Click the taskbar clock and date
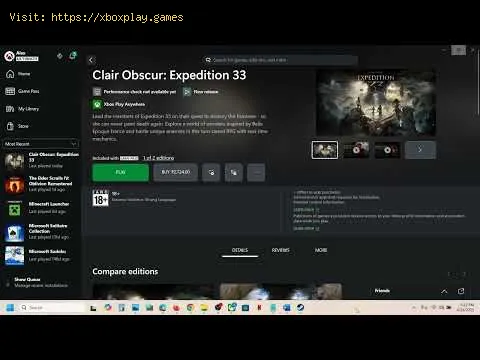480x360 pixels. 465,307
